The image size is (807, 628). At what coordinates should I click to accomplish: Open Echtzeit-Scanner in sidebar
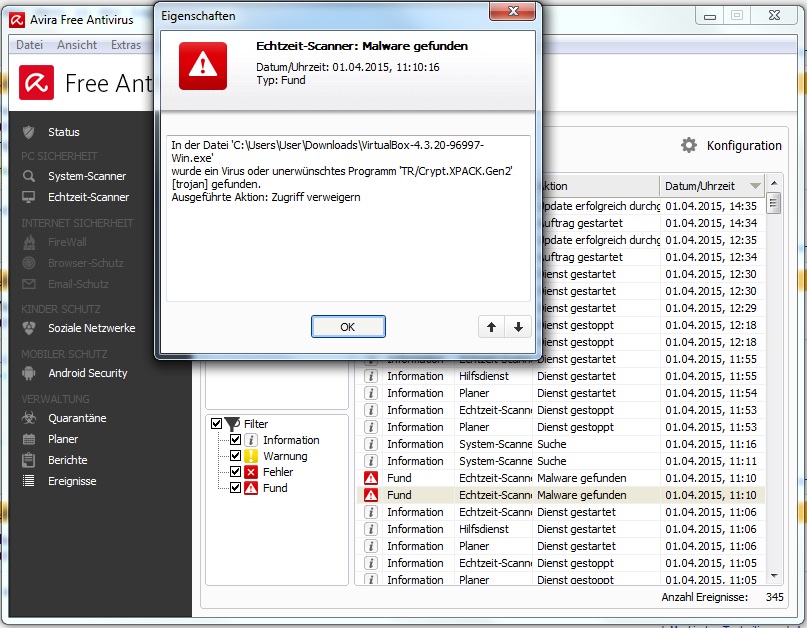[89, 197]
